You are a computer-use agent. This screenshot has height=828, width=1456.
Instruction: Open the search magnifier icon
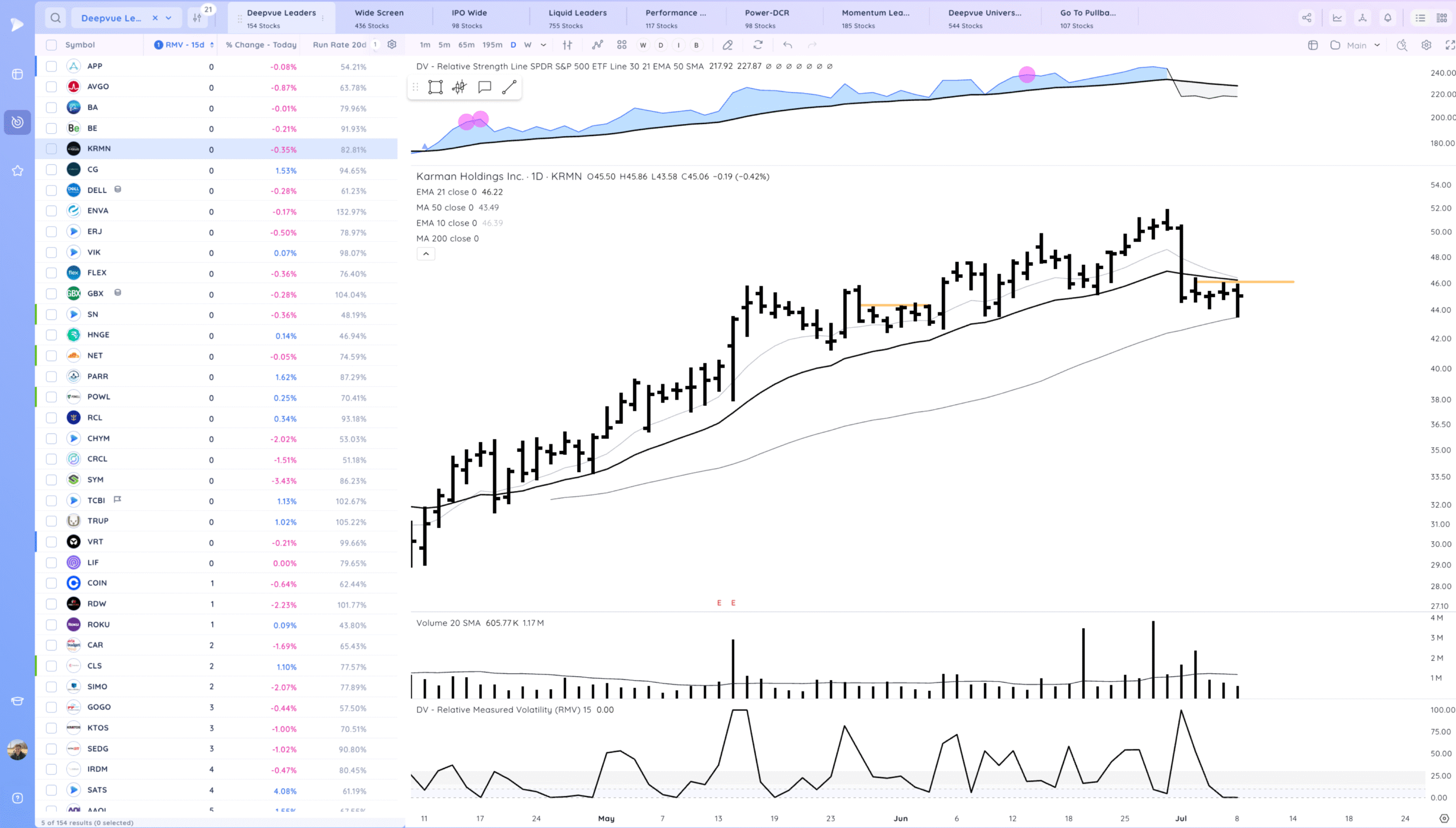point(55,18)
